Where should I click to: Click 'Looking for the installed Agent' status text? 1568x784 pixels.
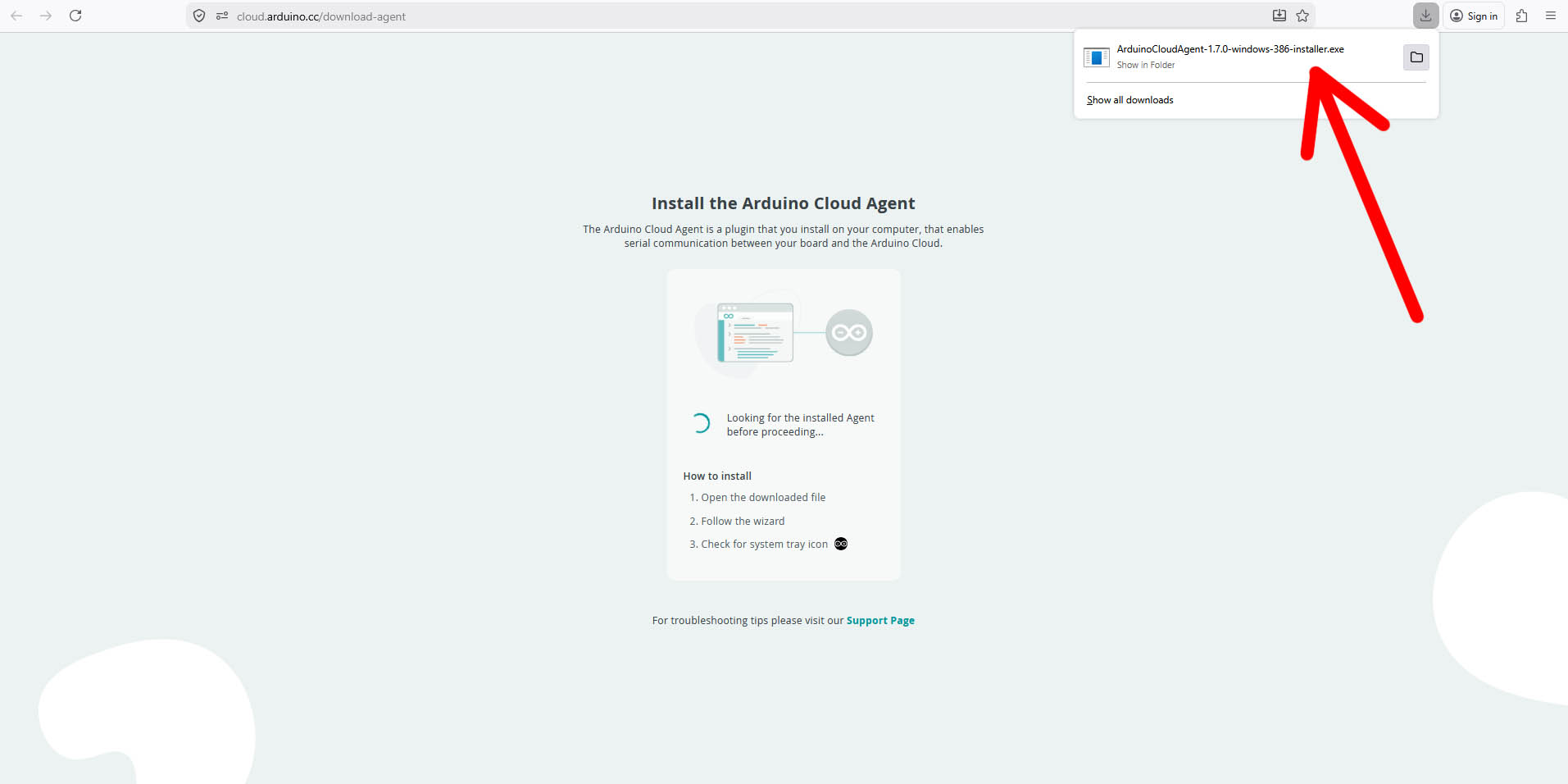(800, 425)
